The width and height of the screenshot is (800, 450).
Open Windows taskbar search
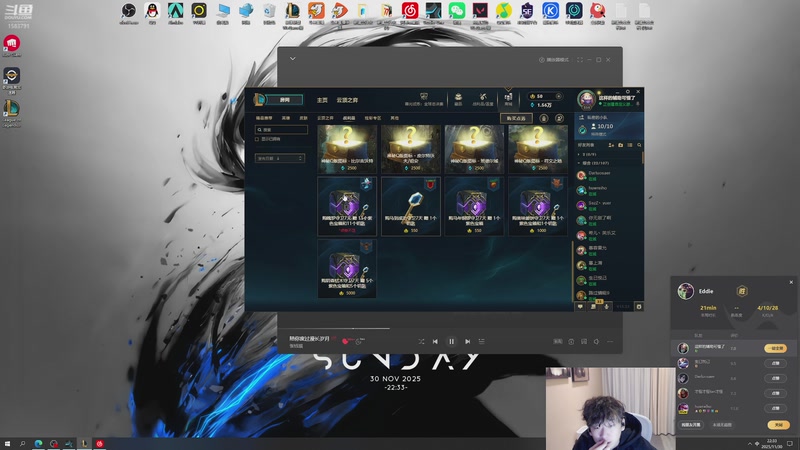pyautogui.click(x=22, y=444)
